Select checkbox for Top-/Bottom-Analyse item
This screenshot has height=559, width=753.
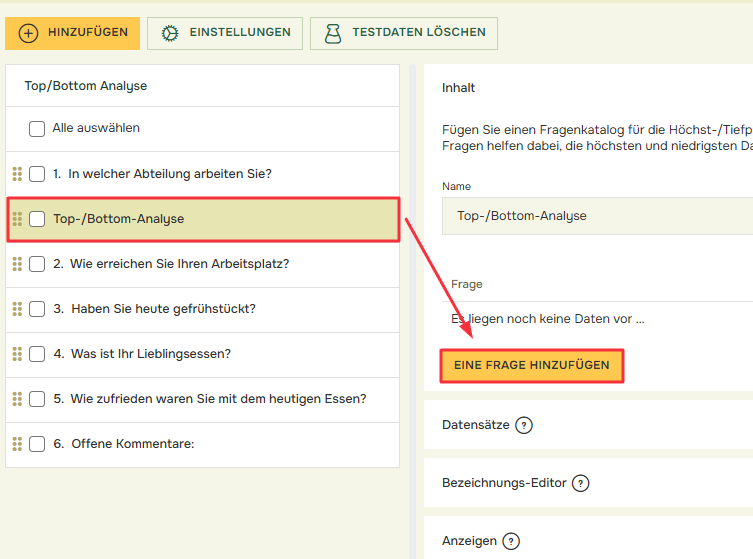[37, 219]
